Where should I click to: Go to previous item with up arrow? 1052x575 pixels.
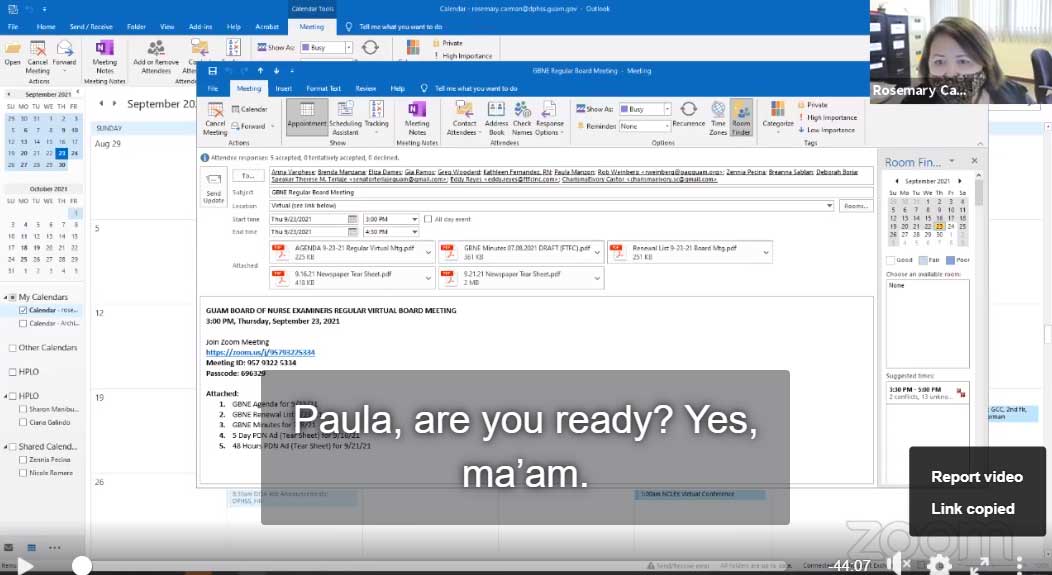(260, 70)
